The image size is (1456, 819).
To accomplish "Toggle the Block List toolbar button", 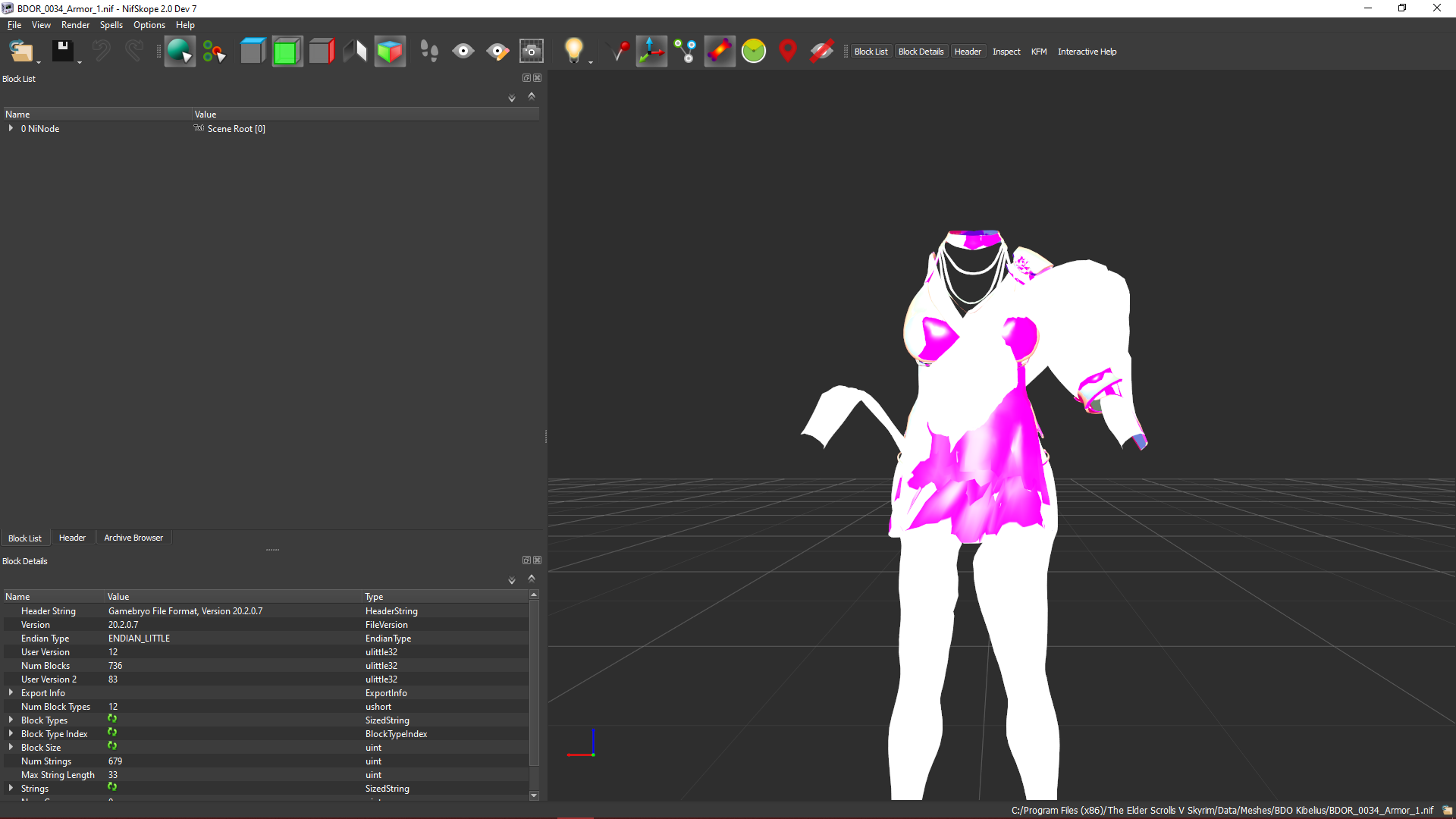I will 871,52.
